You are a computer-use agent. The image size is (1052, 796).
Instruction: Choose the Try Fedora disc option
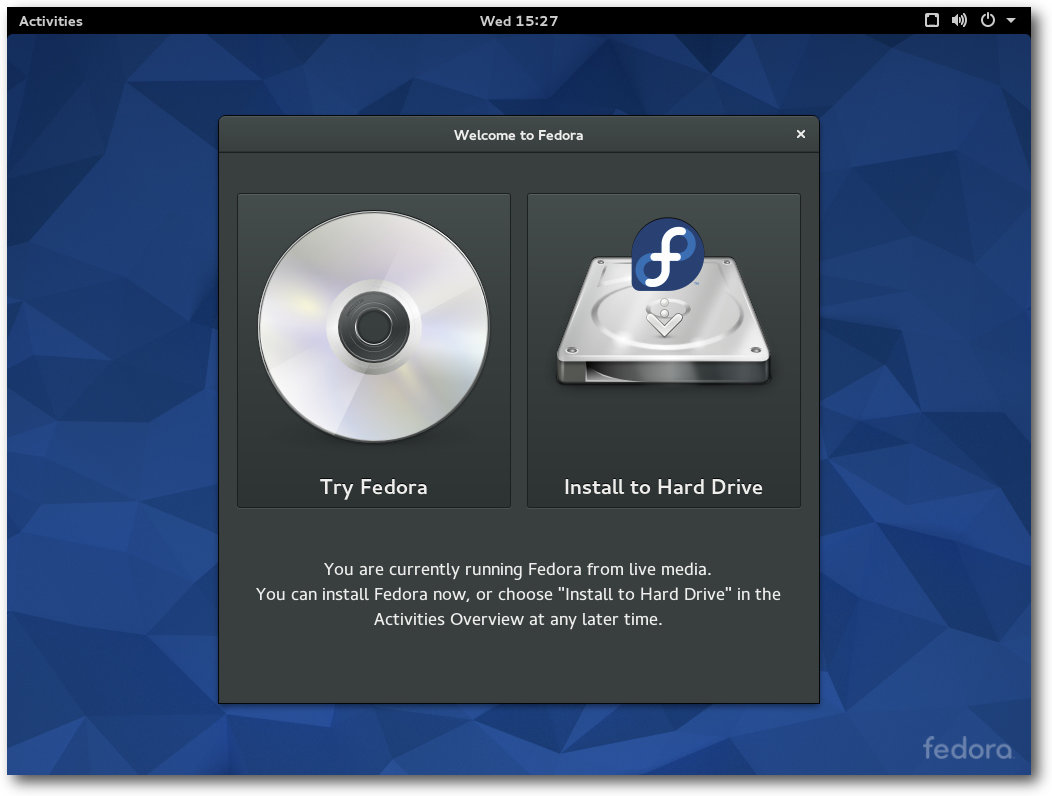point(374,350)
